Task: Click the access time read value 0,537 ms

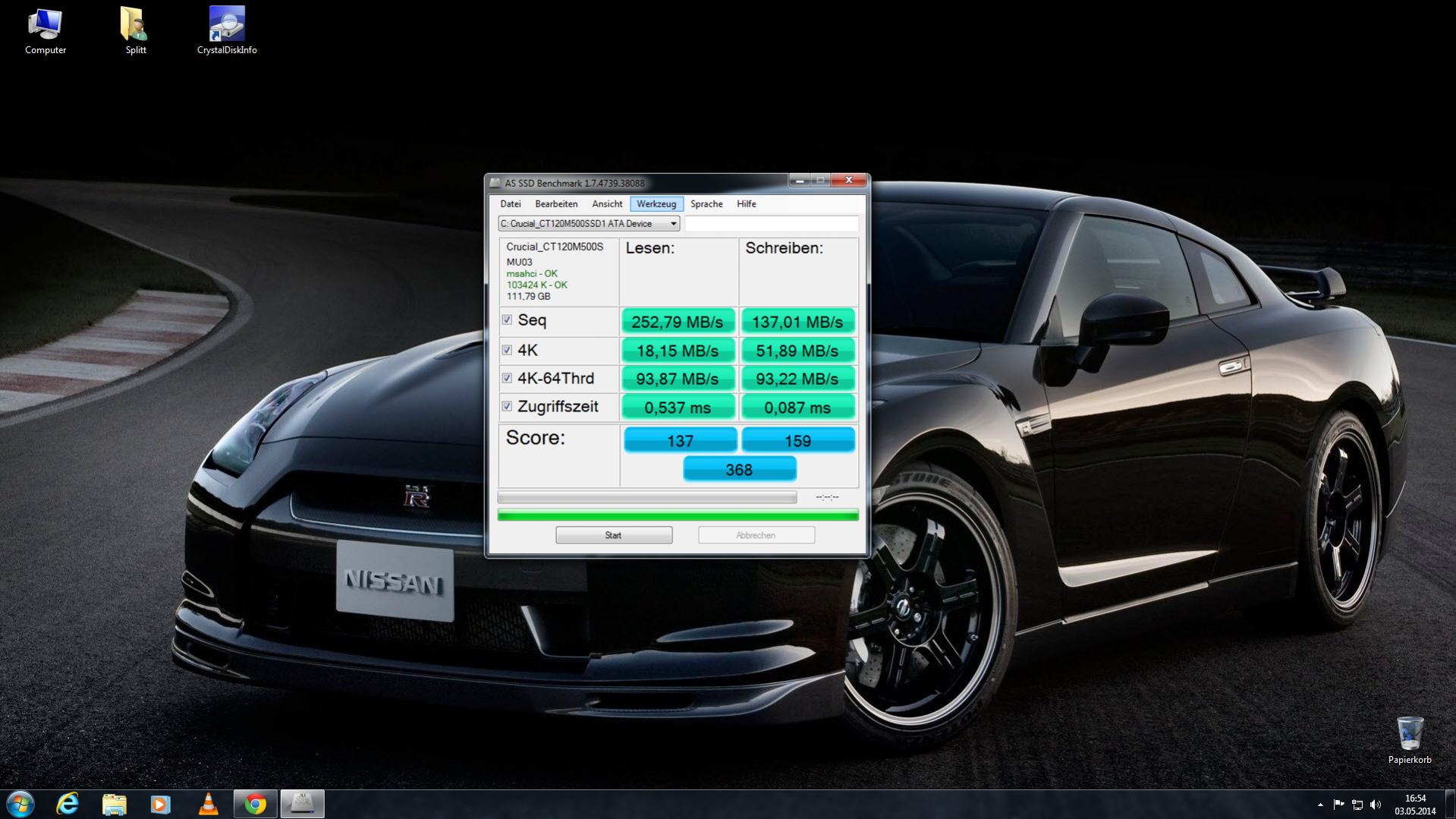Action: (x=678, y=408)
